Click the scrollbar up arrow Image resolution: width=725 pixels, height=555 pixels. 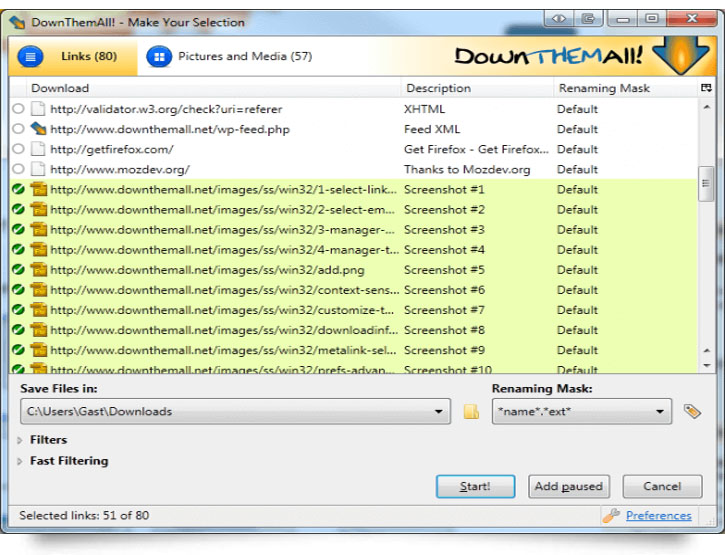(x=706, y=107)
